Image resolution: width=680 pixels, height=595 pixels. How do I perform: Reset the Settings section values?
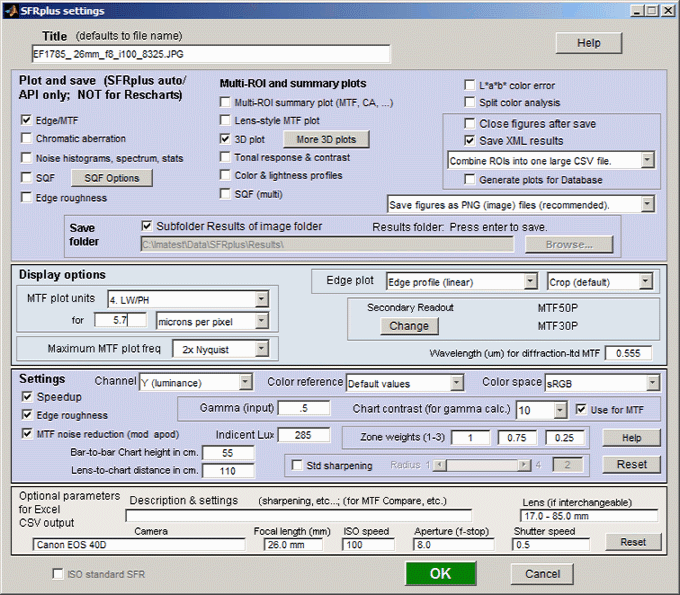tap(631, 464)
